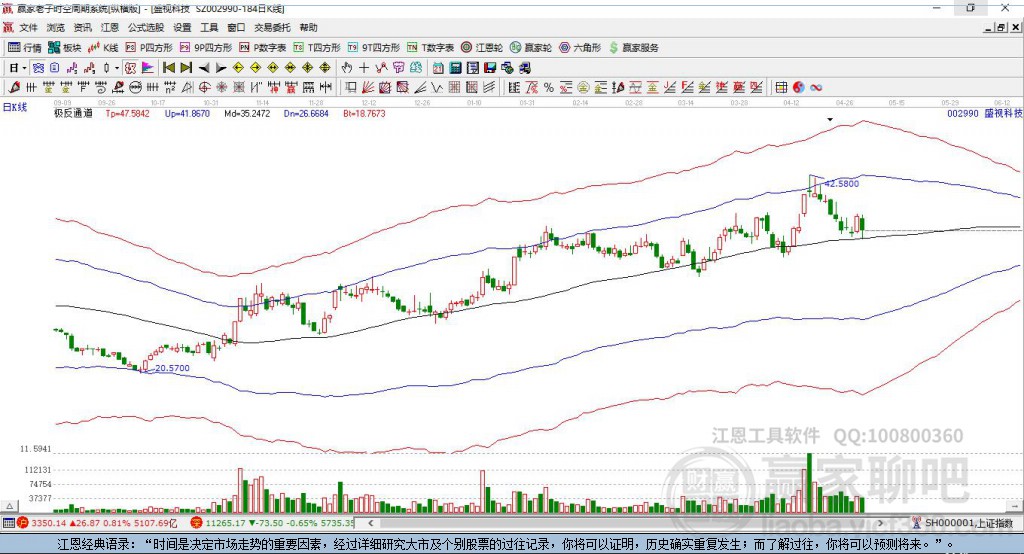The image size is (1024, 554).
Task: Switch to the 板块 sector view
Action: tap(65, 48)
